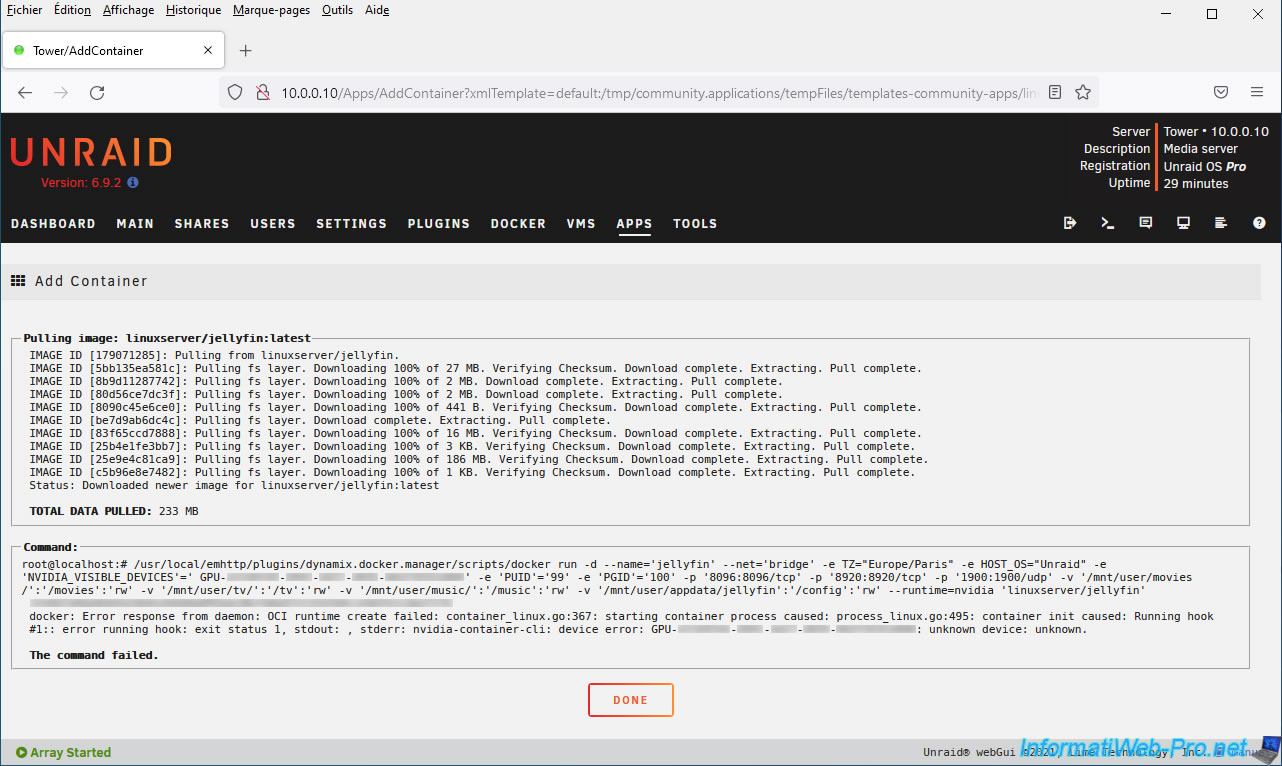This screenshot has width=1282, height=766.
Task: Click the version info icon
Action: pos(133,183)
